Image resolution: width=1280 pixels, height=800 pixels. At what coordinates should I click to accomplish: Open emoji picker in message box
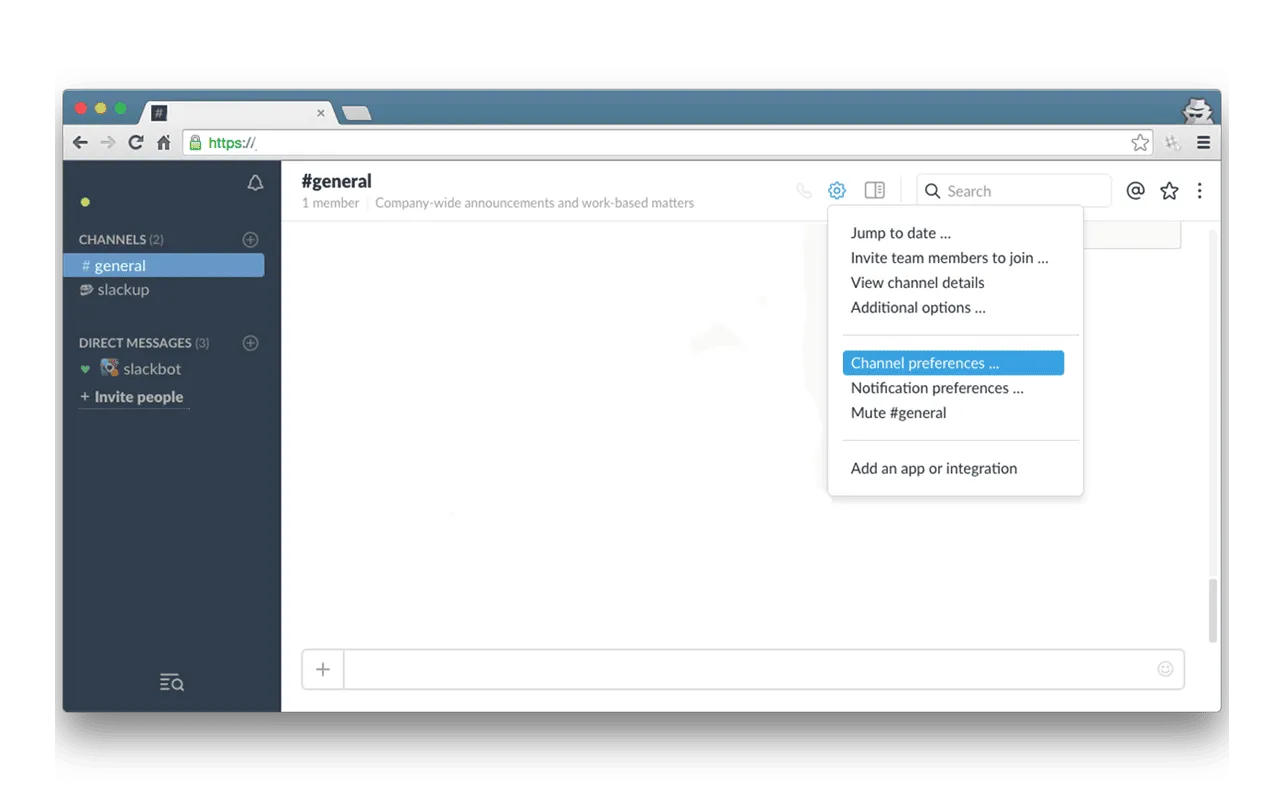click(1165, 669)
